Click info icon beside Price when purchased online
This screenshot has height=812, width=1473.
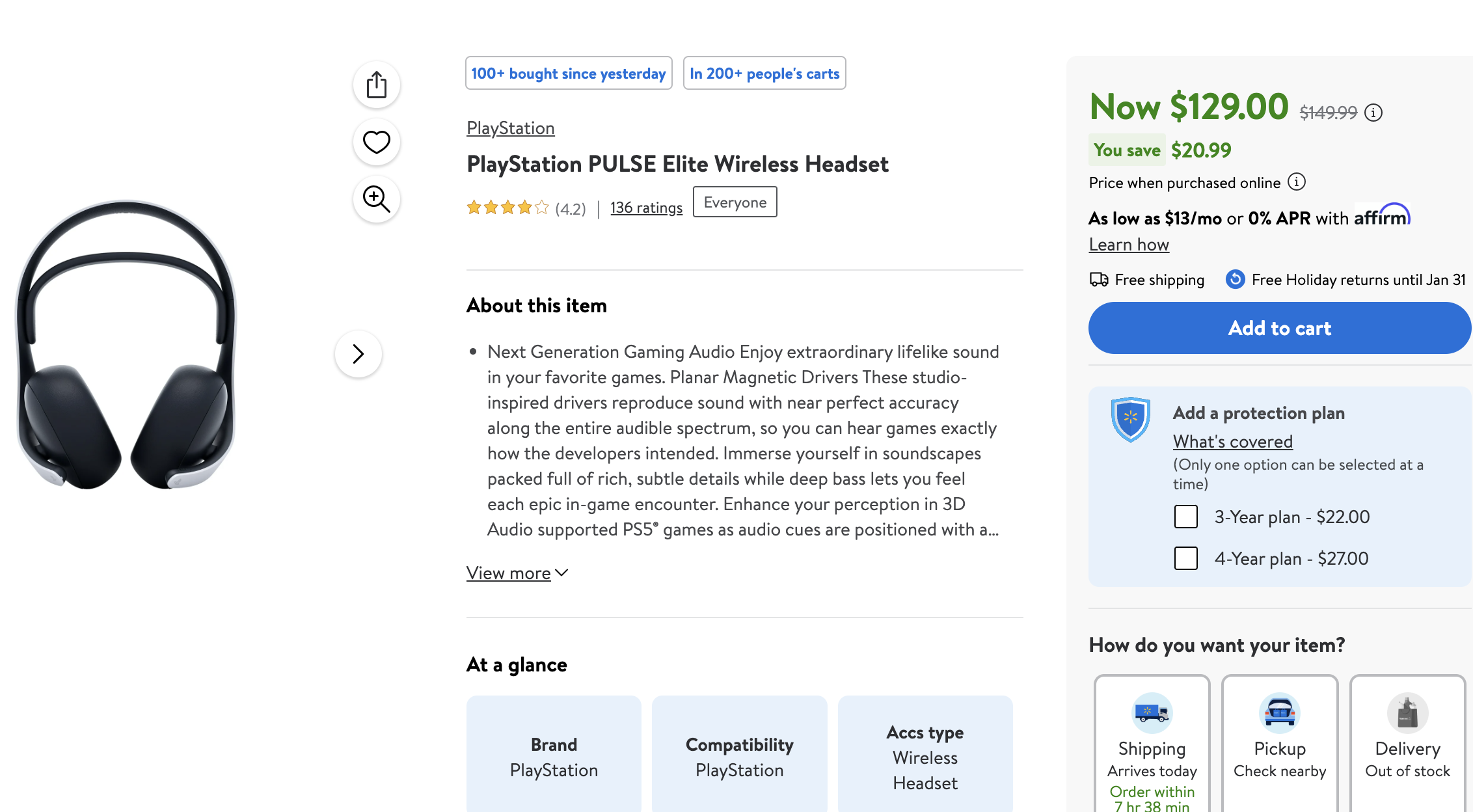click(x=1297, y=182)
